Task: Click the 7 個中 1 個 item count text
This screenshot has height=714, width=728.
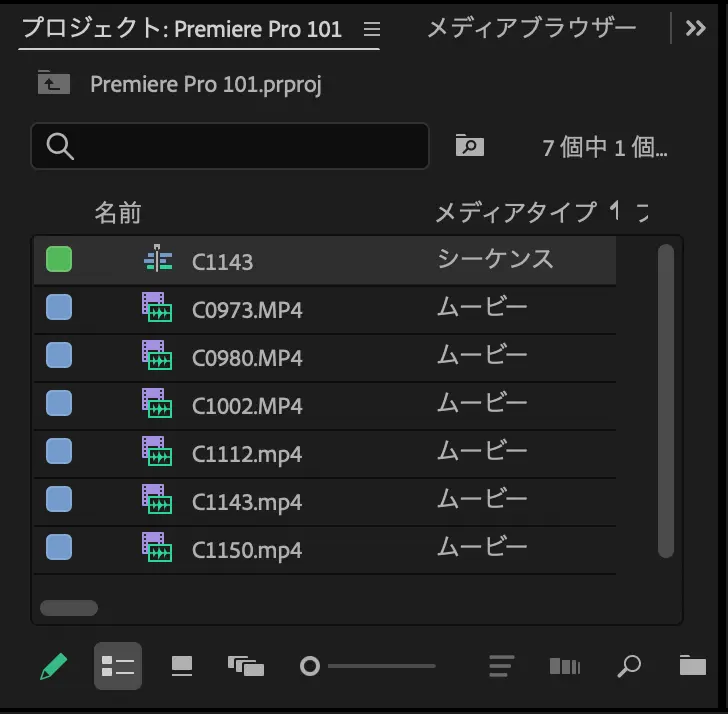Action: 605,148
